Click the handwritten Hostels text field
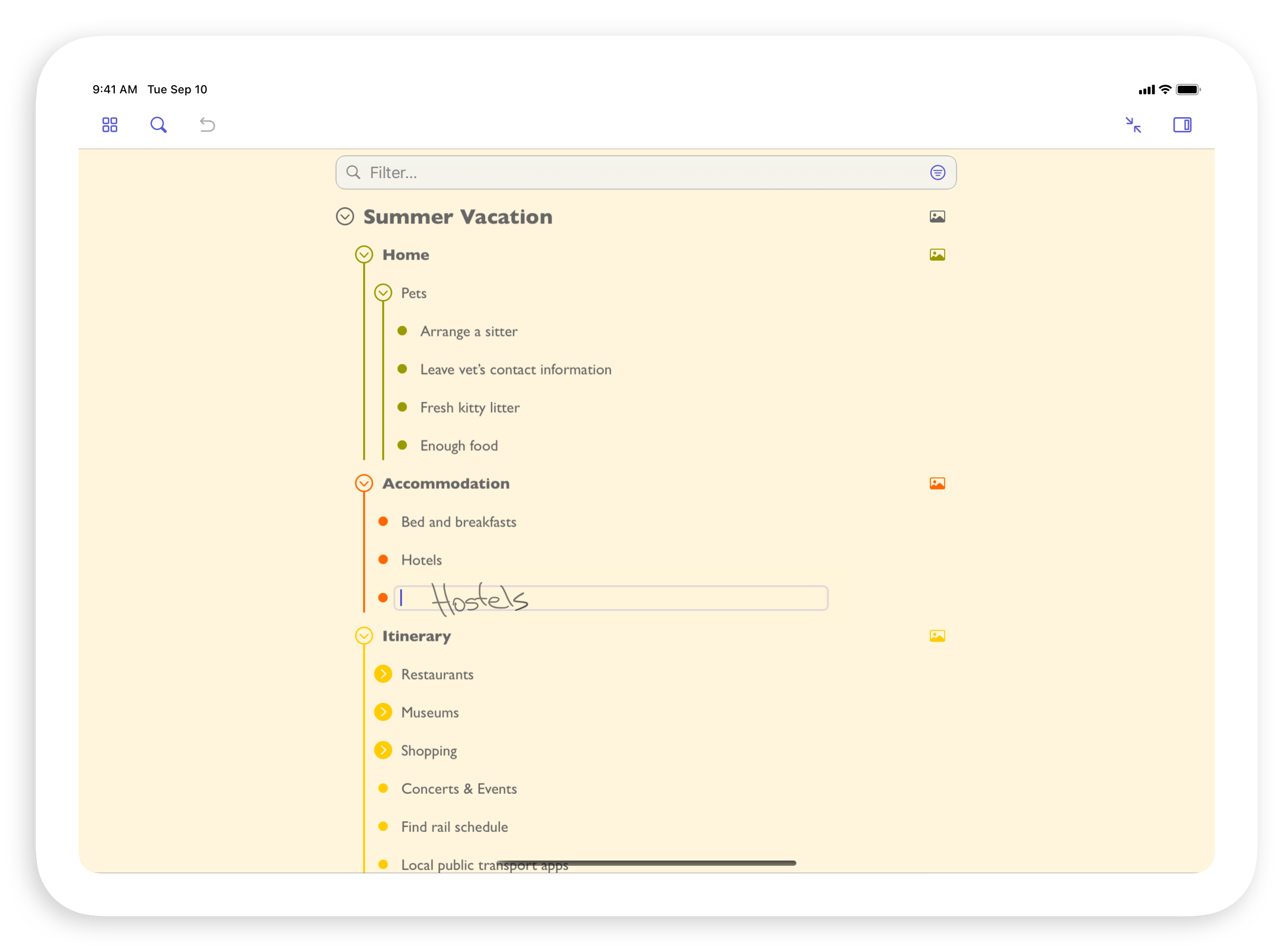Screen dimensions: 1279x952 pos(611,598)
